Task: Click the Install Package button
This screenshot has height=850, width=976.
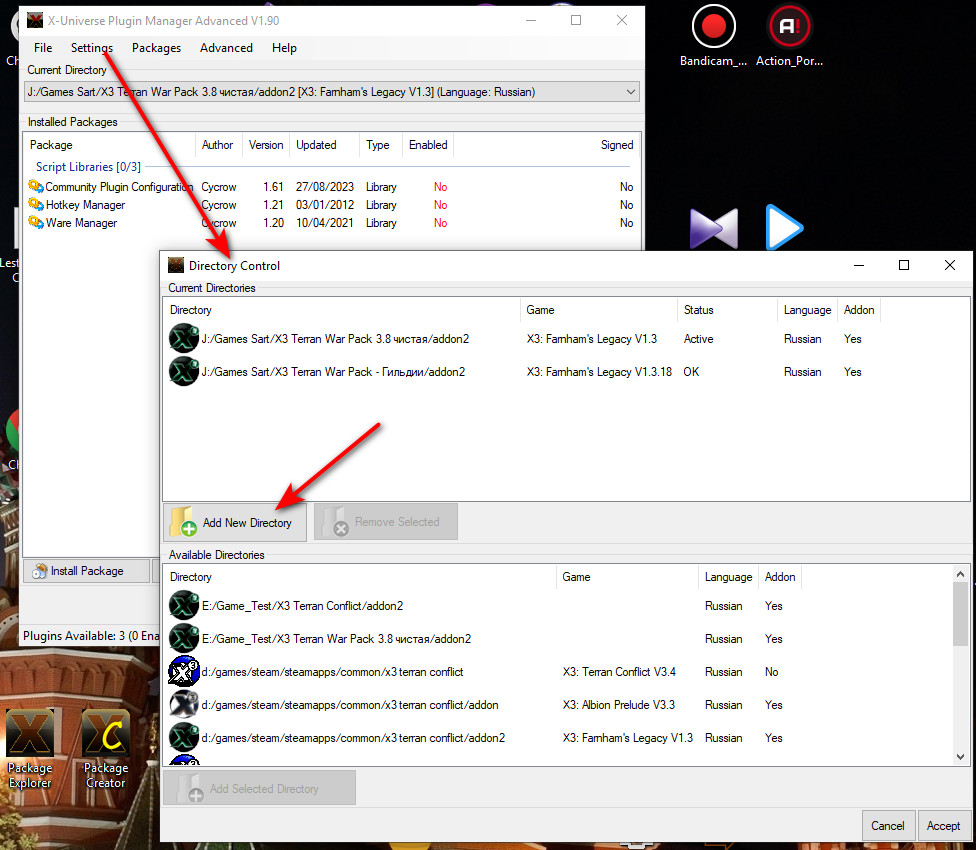Action: pyautogui.click(x=86, y=571)
